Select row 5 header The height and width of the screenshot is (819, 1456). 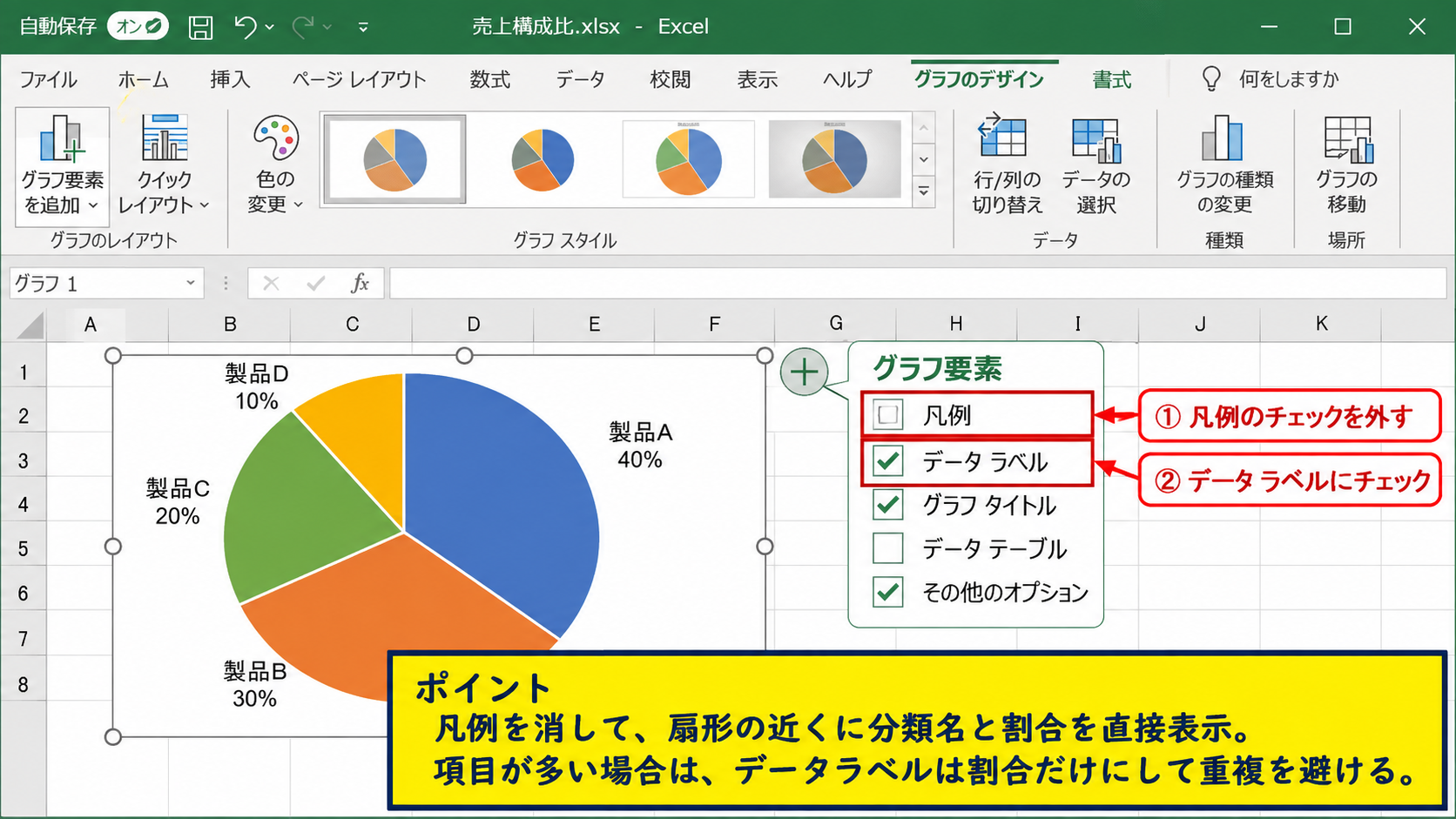click(24, 548)
